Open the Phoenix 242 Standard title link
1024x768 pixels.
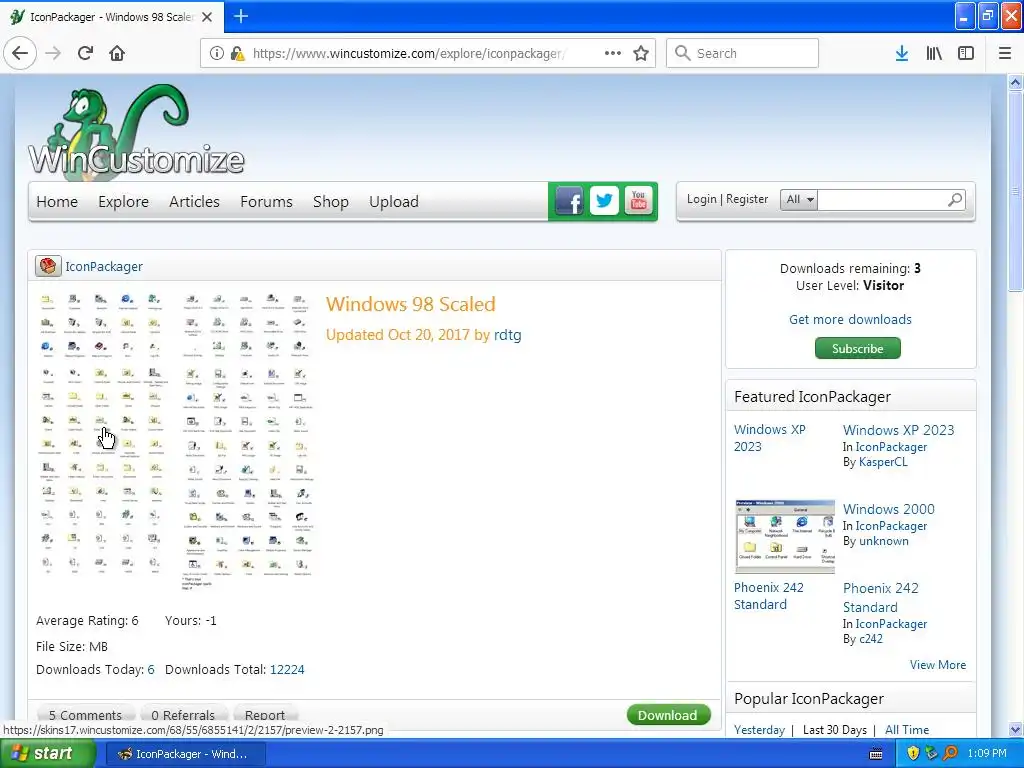pos(880,598)
